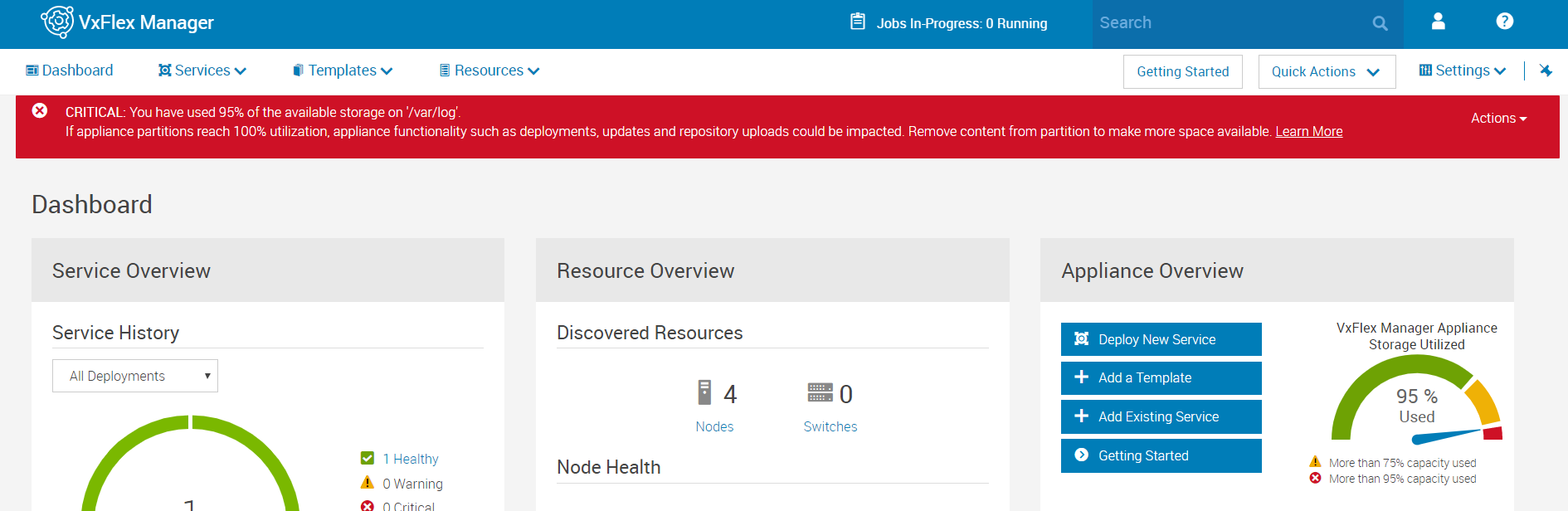Expand the Services menu
Viewport: 1568px width, 511px height.
click(202, 71)
